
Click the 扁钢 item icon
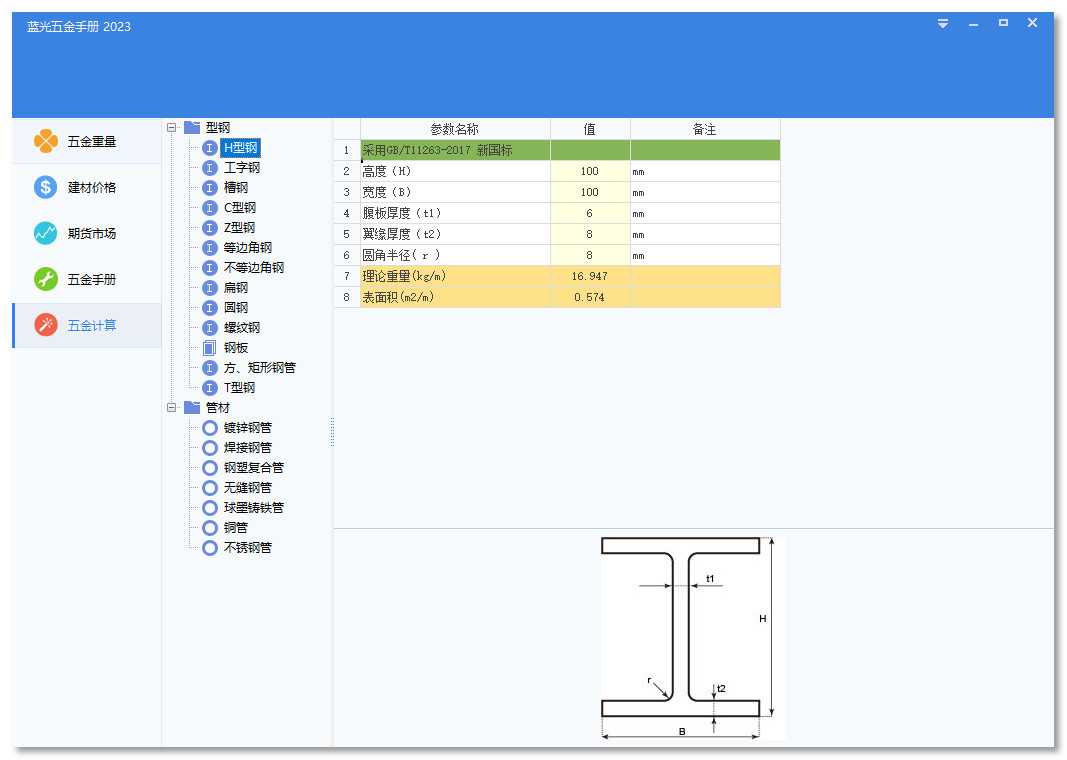pyautogui.click(x=210, y=288)
